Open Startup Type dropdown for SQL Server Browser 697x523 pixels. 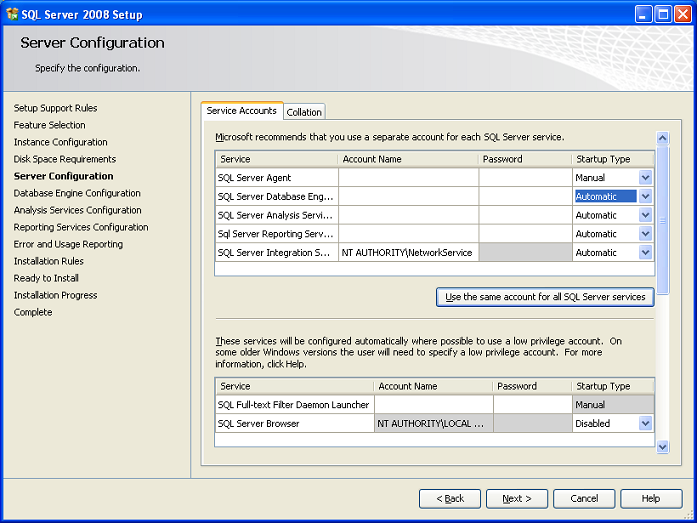point(645,423)
